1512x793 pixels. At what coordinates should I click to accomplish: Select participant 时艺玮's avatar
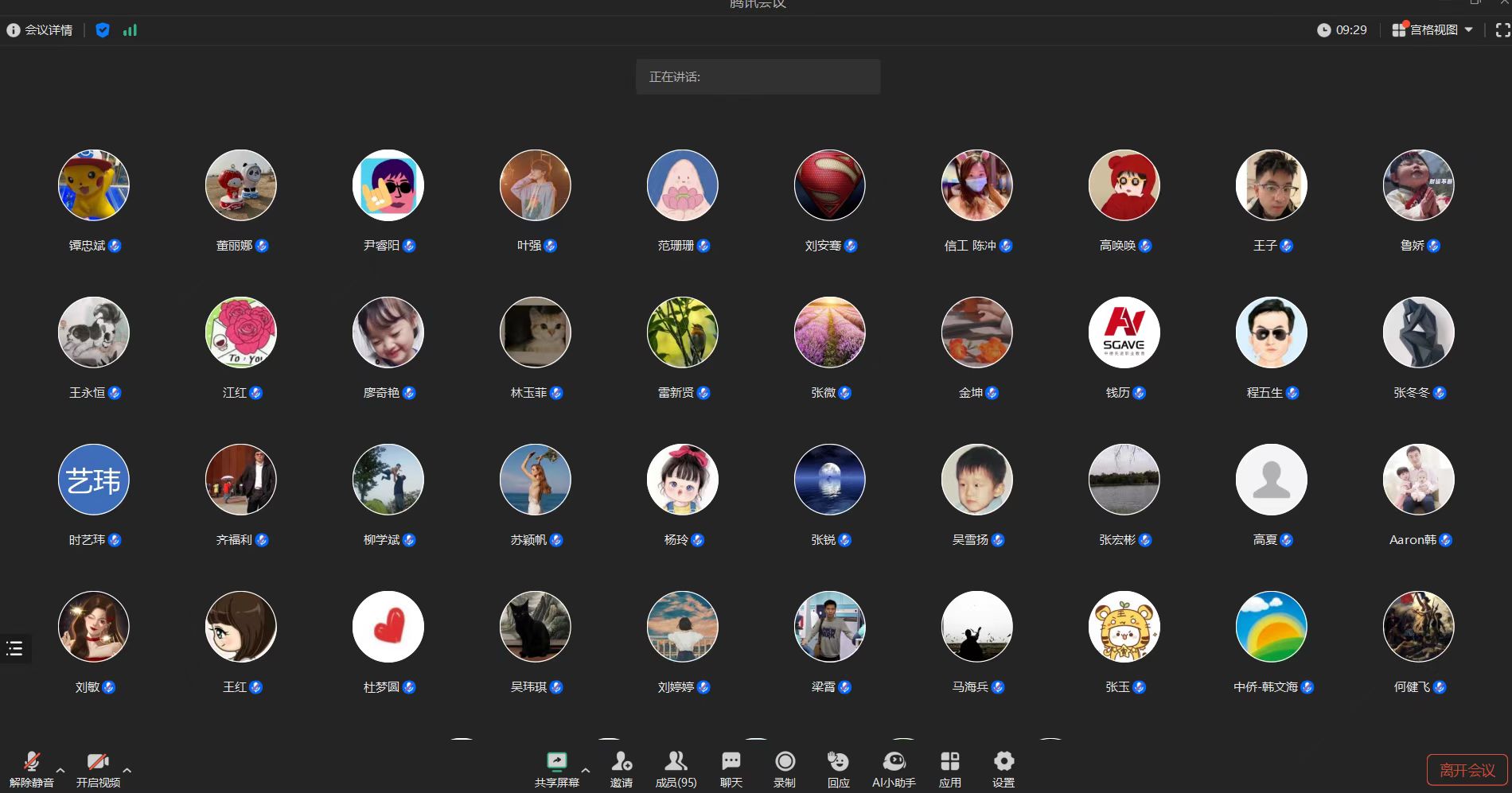[x=94, y=480]
